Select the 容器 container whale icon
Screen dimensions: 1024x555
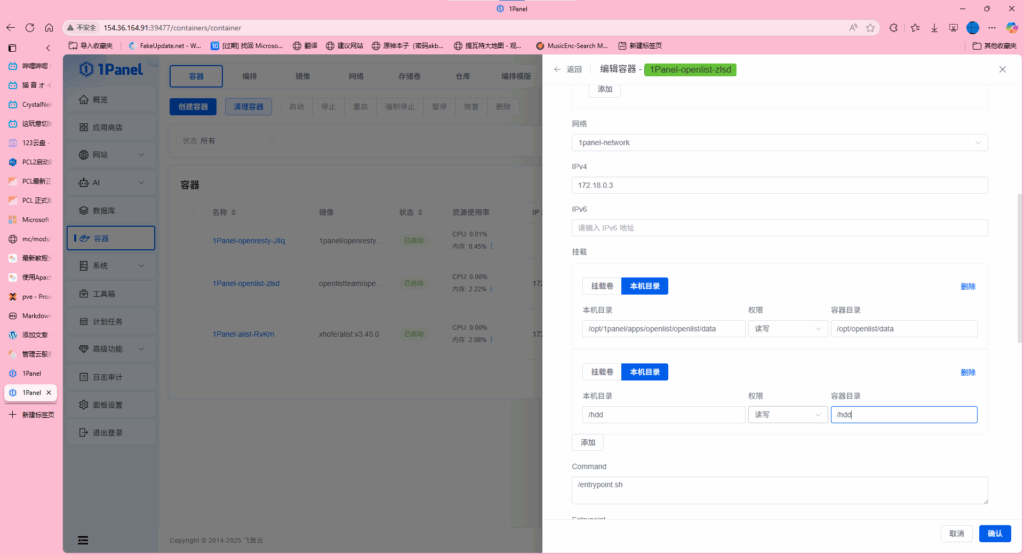point(85,238)
